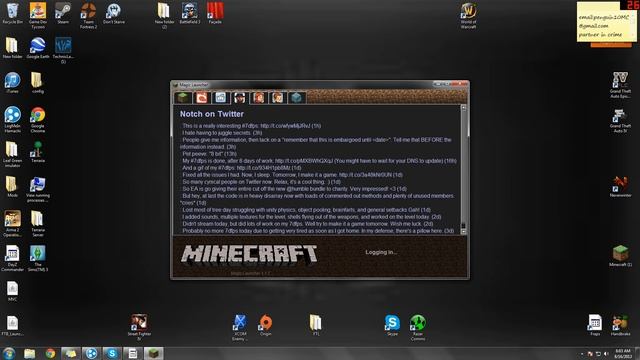The width and height of the screenshot is (640, 360).
Task: Select the Terraria desktop icon
Action: click(x=38, y=152)
